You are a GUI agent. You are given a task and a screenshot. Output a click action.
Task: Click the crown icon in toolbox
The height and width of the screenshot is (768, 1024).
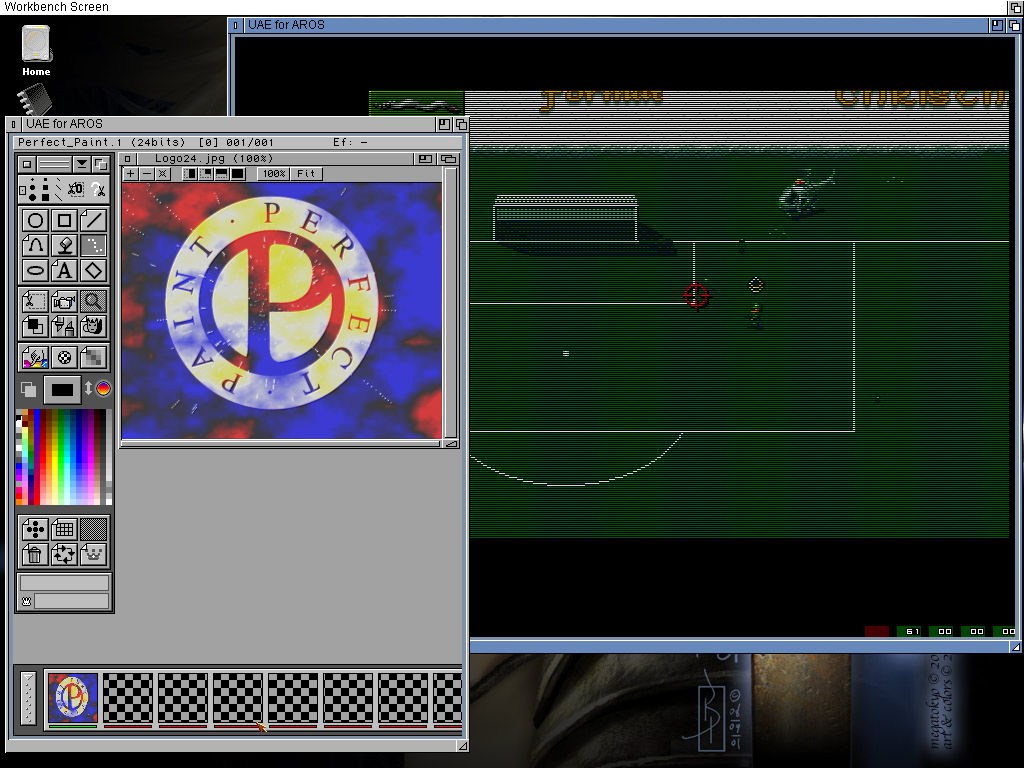point(93,554)
